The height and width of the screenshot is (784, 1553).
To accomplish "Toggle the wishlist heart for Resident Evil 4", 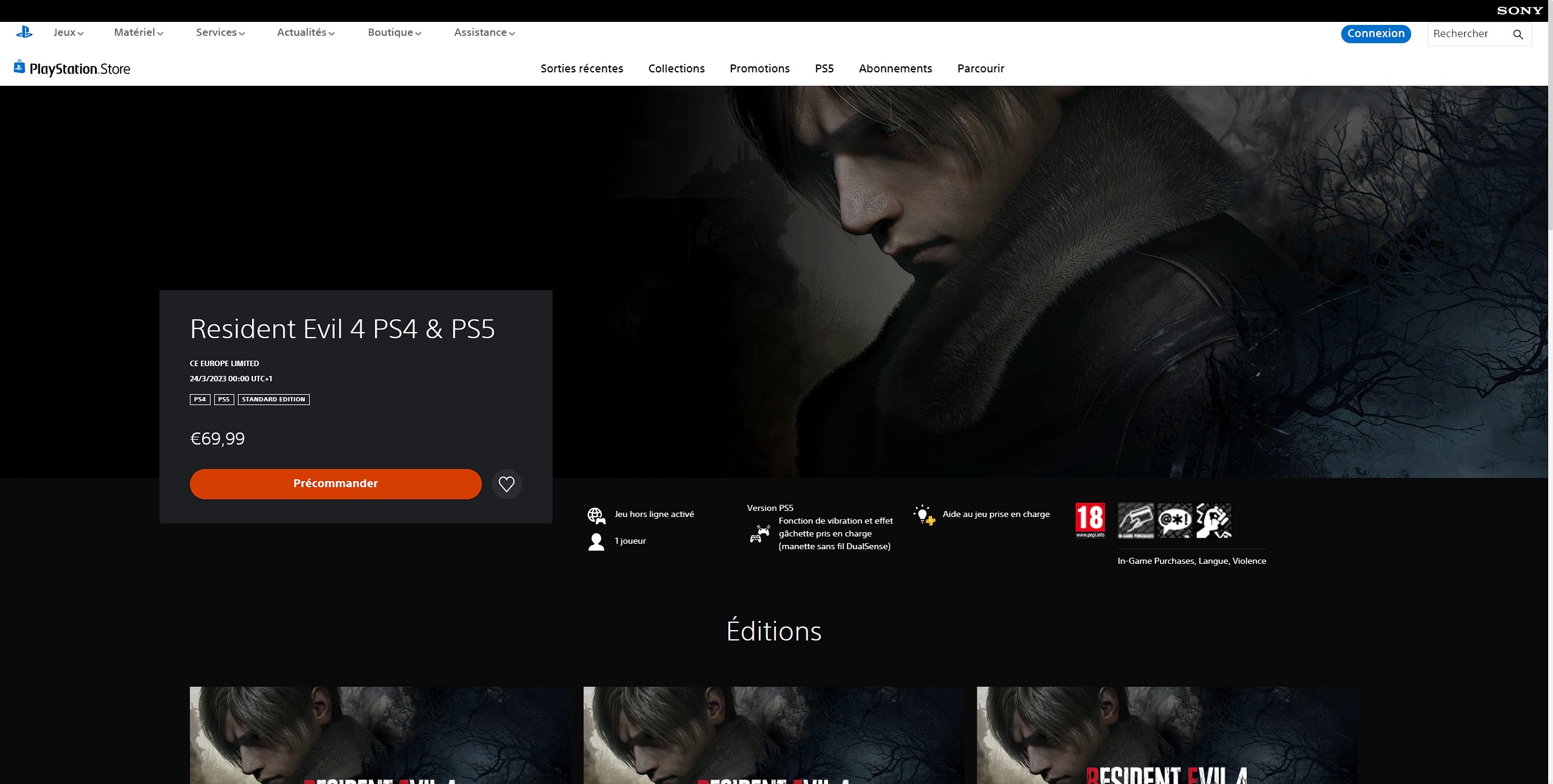I will point(507,484).
